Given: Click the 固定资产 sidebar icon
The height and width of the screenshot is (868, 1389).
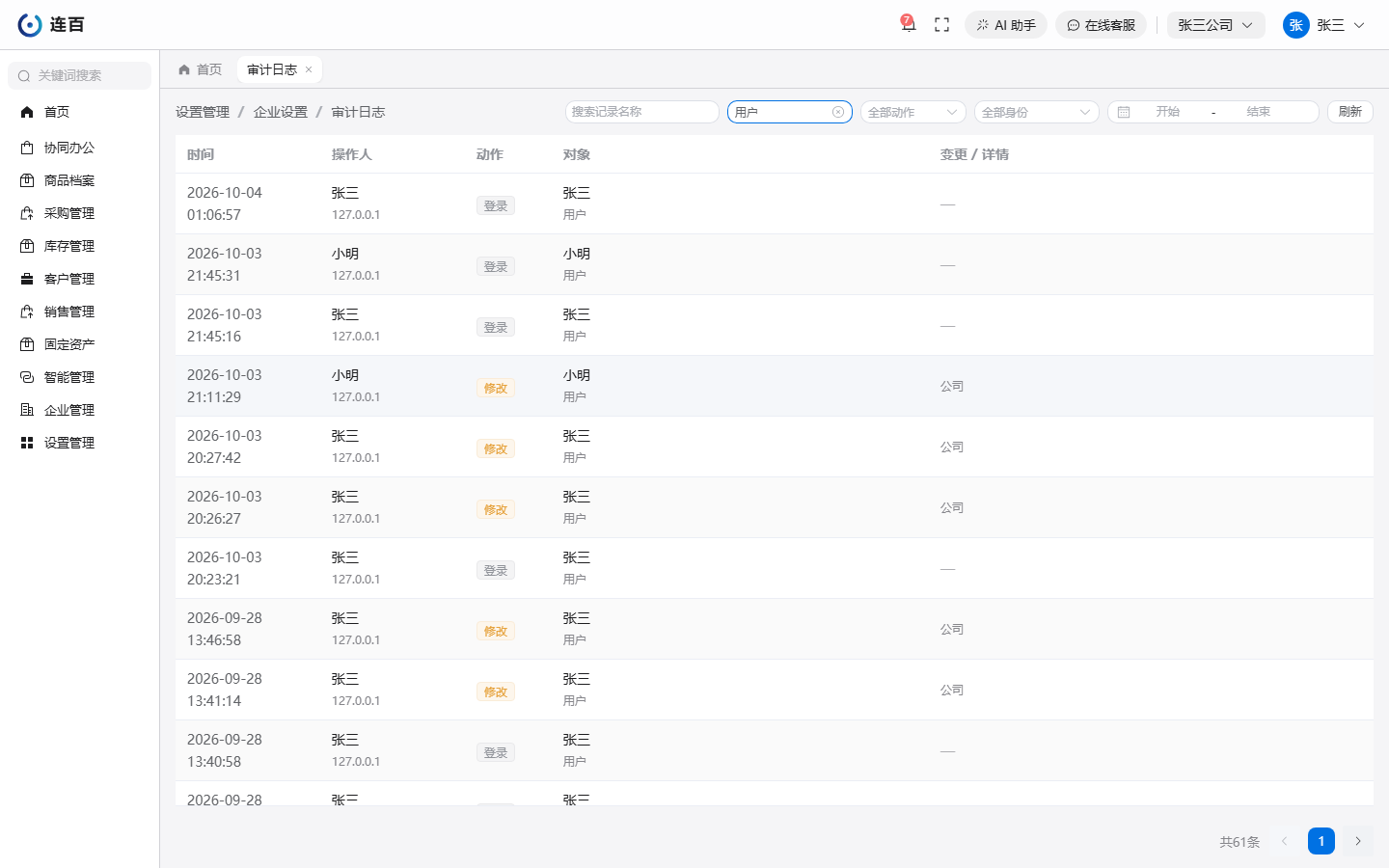Looking at the screenshot, I should (27, 344).
